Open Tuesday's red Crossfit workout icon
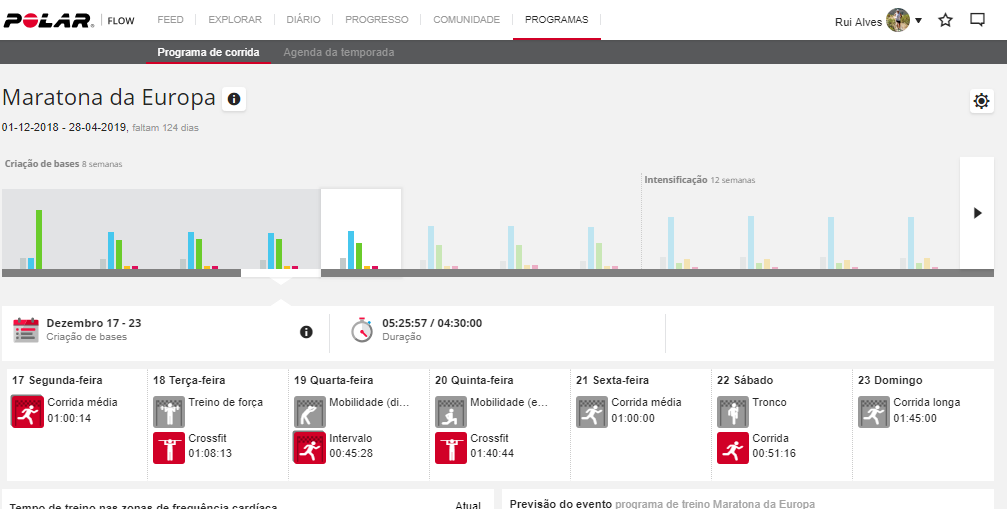This screenshot has width=1007, height=509. pos(169,447)
